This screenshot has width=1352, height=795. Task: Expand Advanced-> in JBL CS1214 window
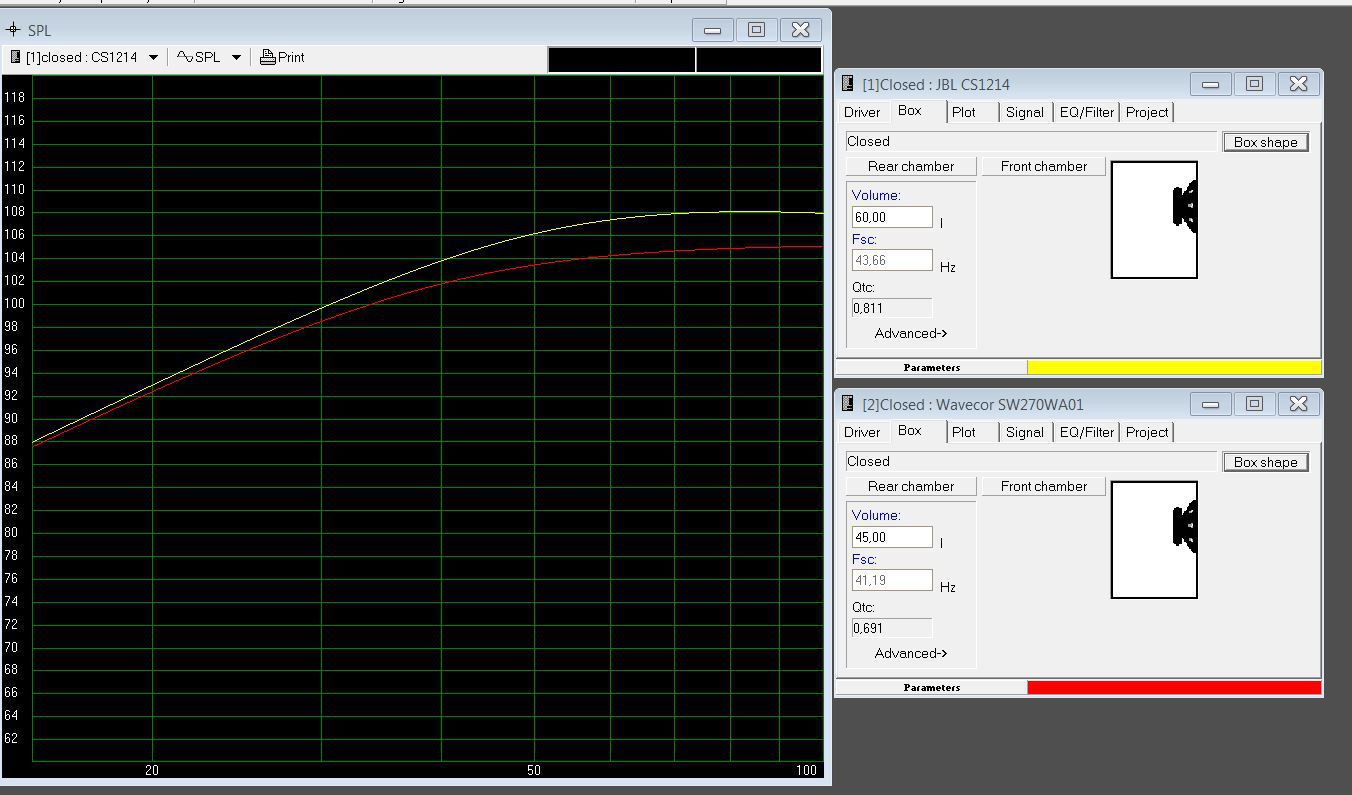pos(911,333)
